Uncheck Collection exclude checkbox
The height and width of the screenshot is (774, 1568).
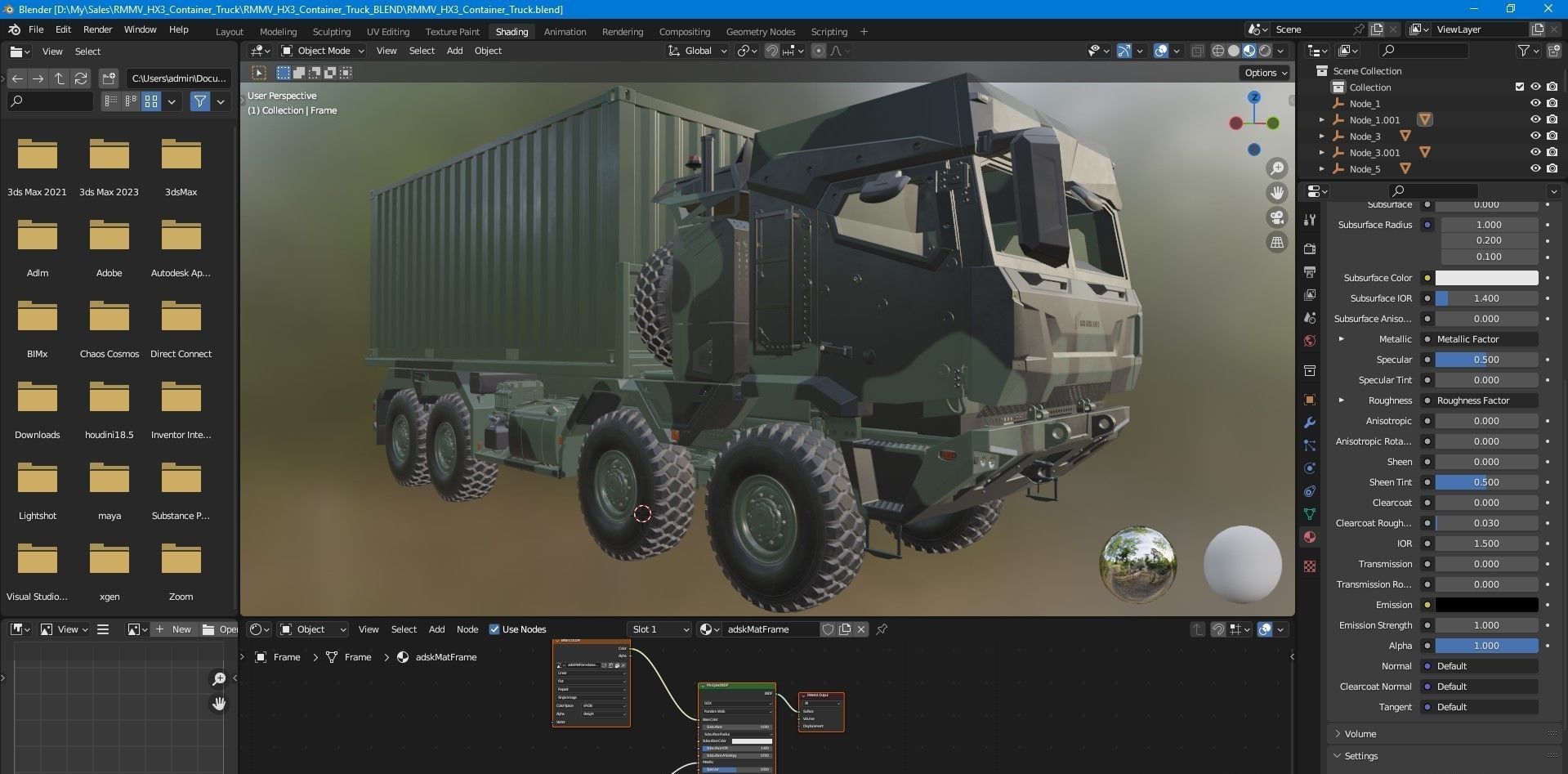pyautogui.click(x=1520, y=87)
